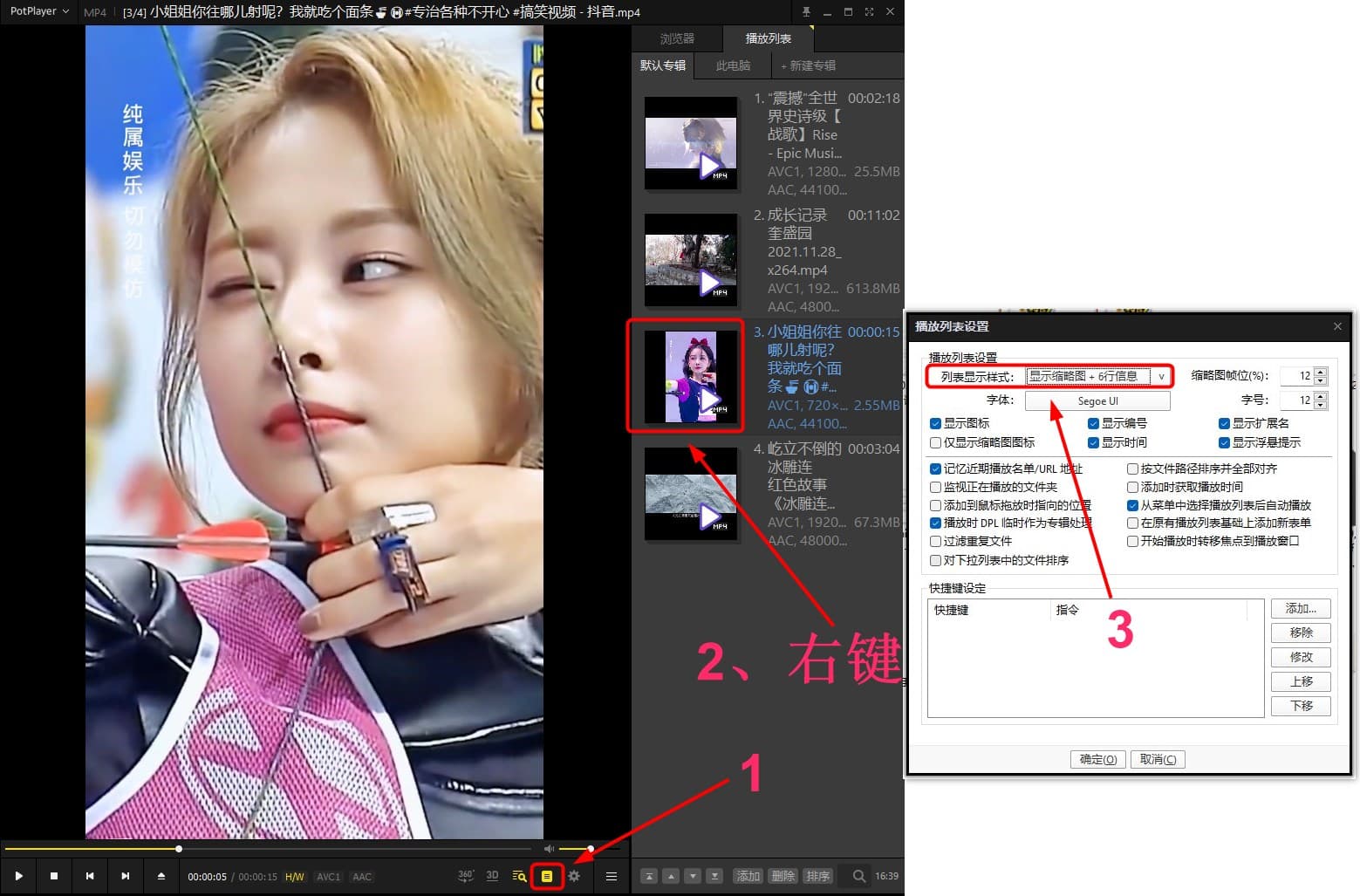Click the 确定(O) button
The width and height of the screenshot is (1360, 896).
1097,759
